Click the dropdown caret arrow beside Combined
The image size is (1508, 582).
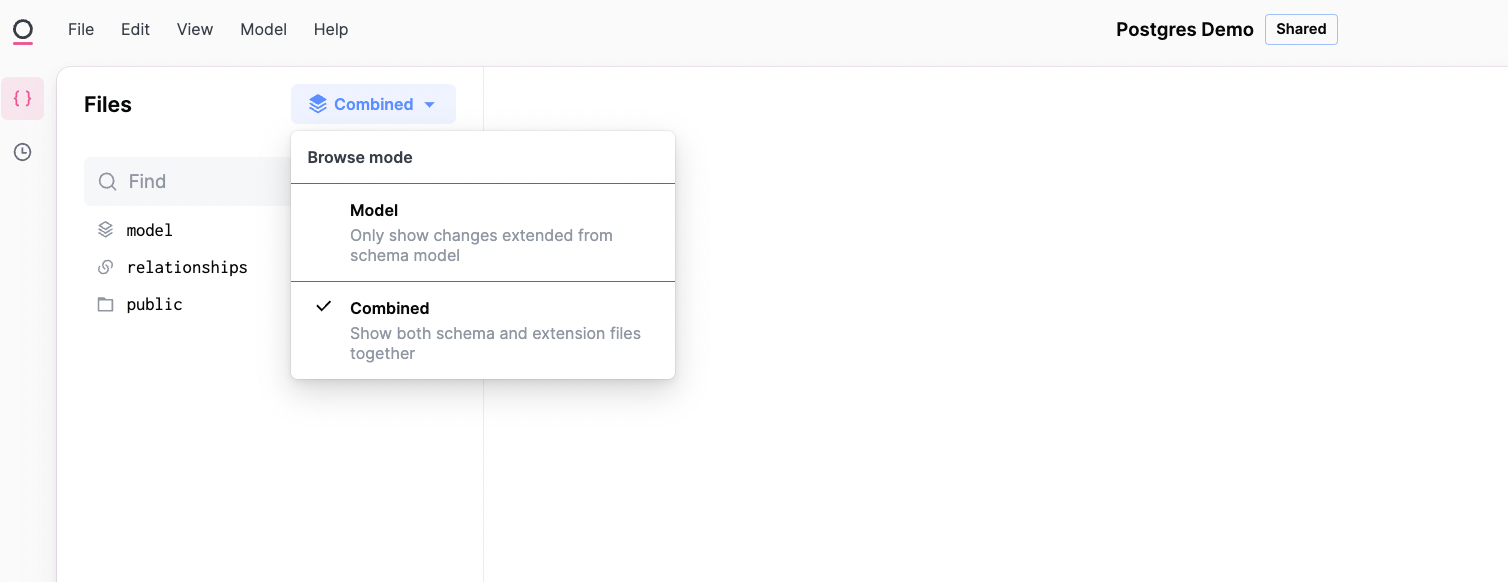tap(430, 105)
